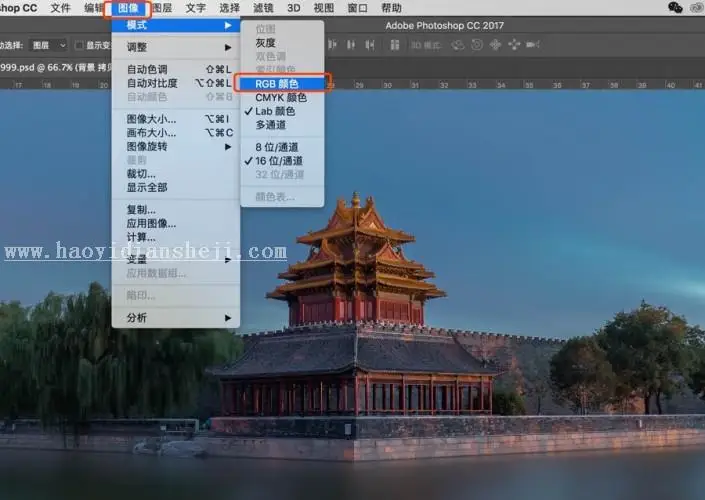Choose 自动对比度 from the Image menu
Viewport: 705px width, 500px height.
tap(176, 83)
